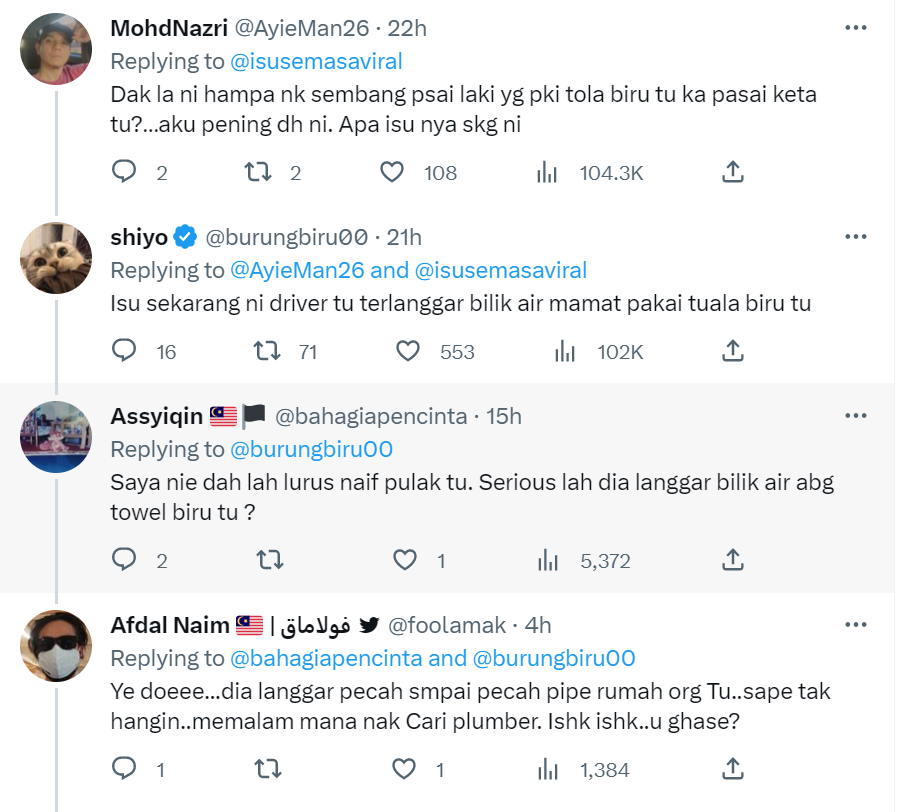Open more options on Afdal Naim's tweet

pos(855,625)
